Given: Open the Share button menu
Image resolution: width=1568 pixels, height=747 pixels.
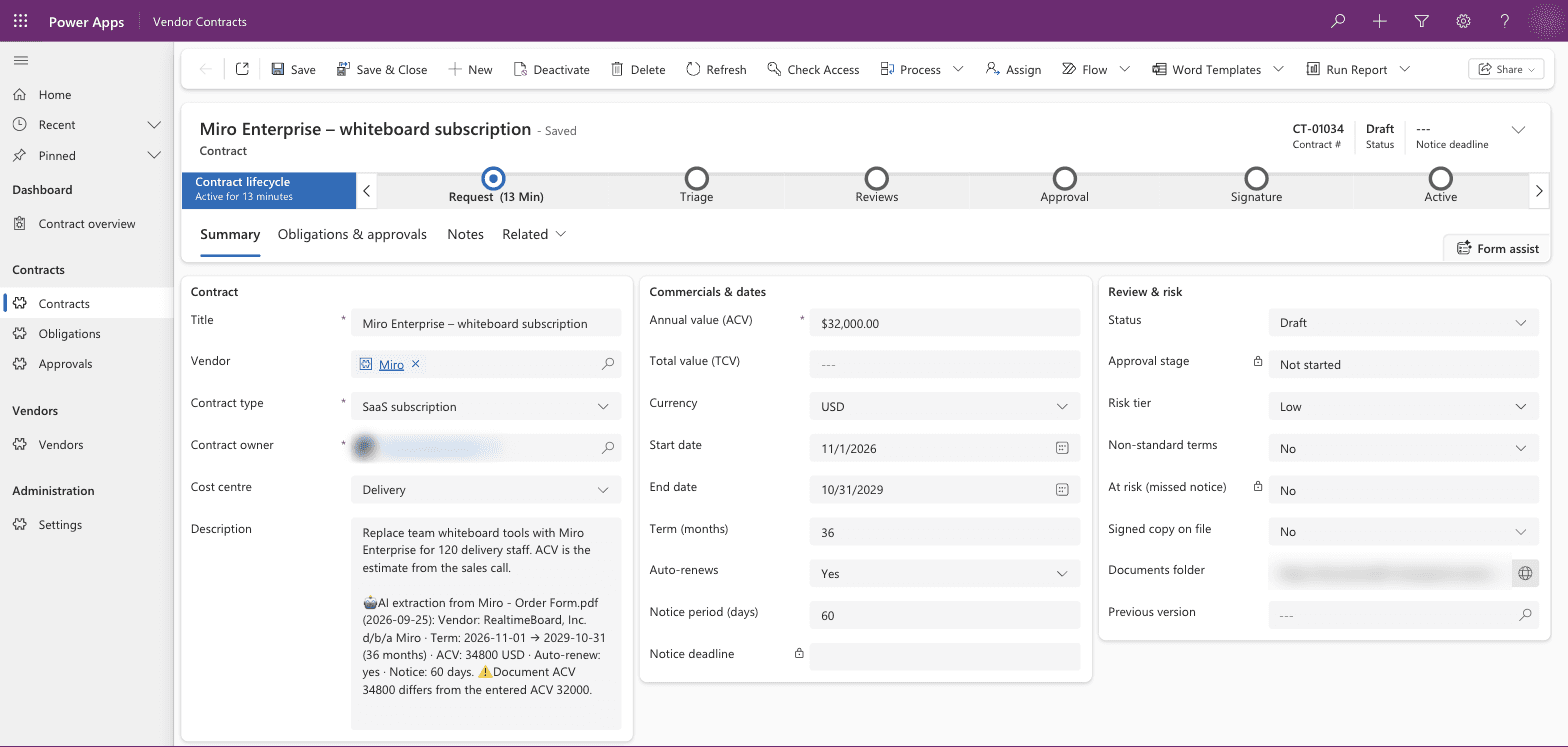Looking at the screenshot, I should (x=1506, y=69).
